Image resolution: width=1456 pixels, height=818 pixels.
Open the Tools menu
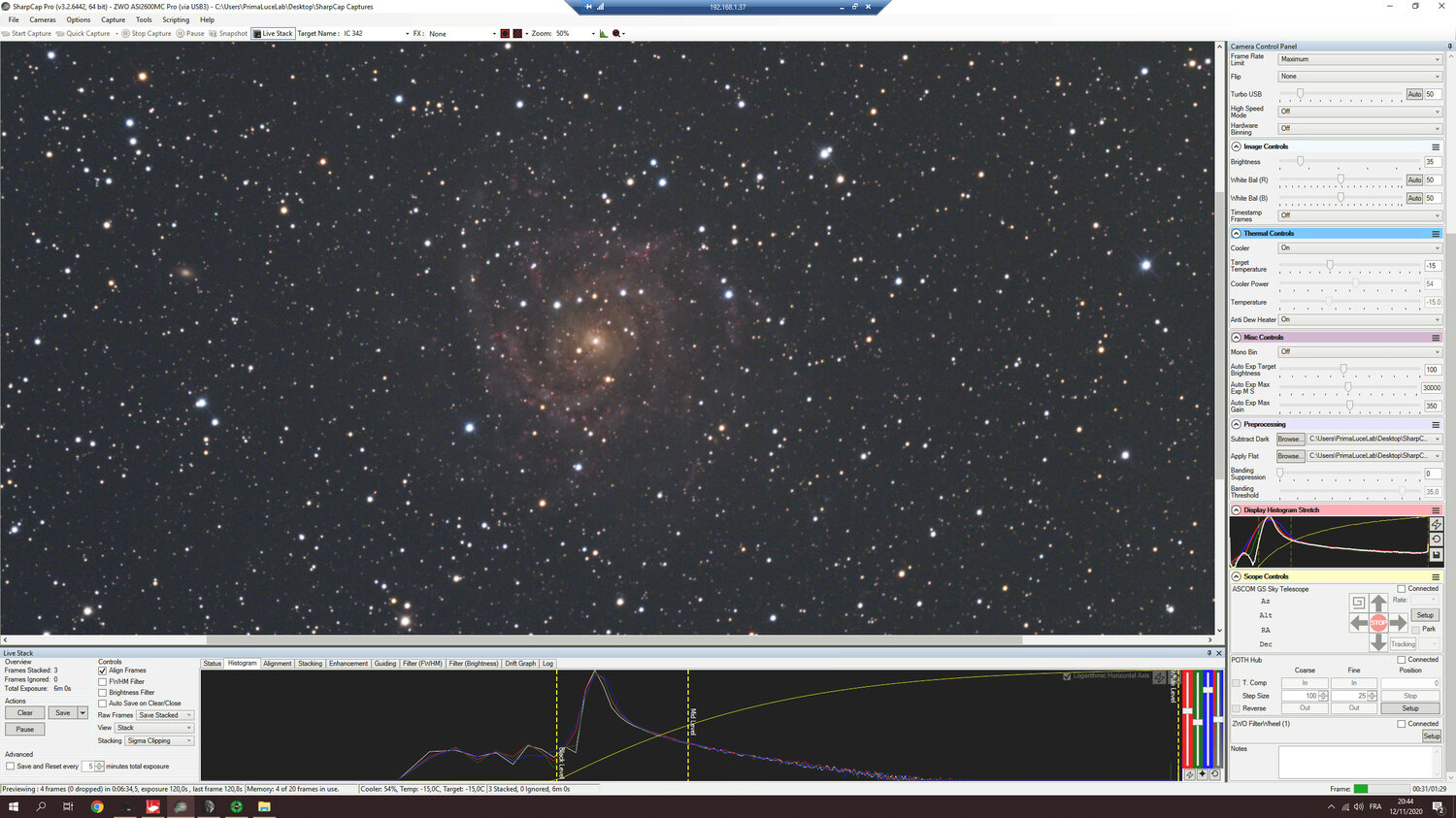pos(144,19)
